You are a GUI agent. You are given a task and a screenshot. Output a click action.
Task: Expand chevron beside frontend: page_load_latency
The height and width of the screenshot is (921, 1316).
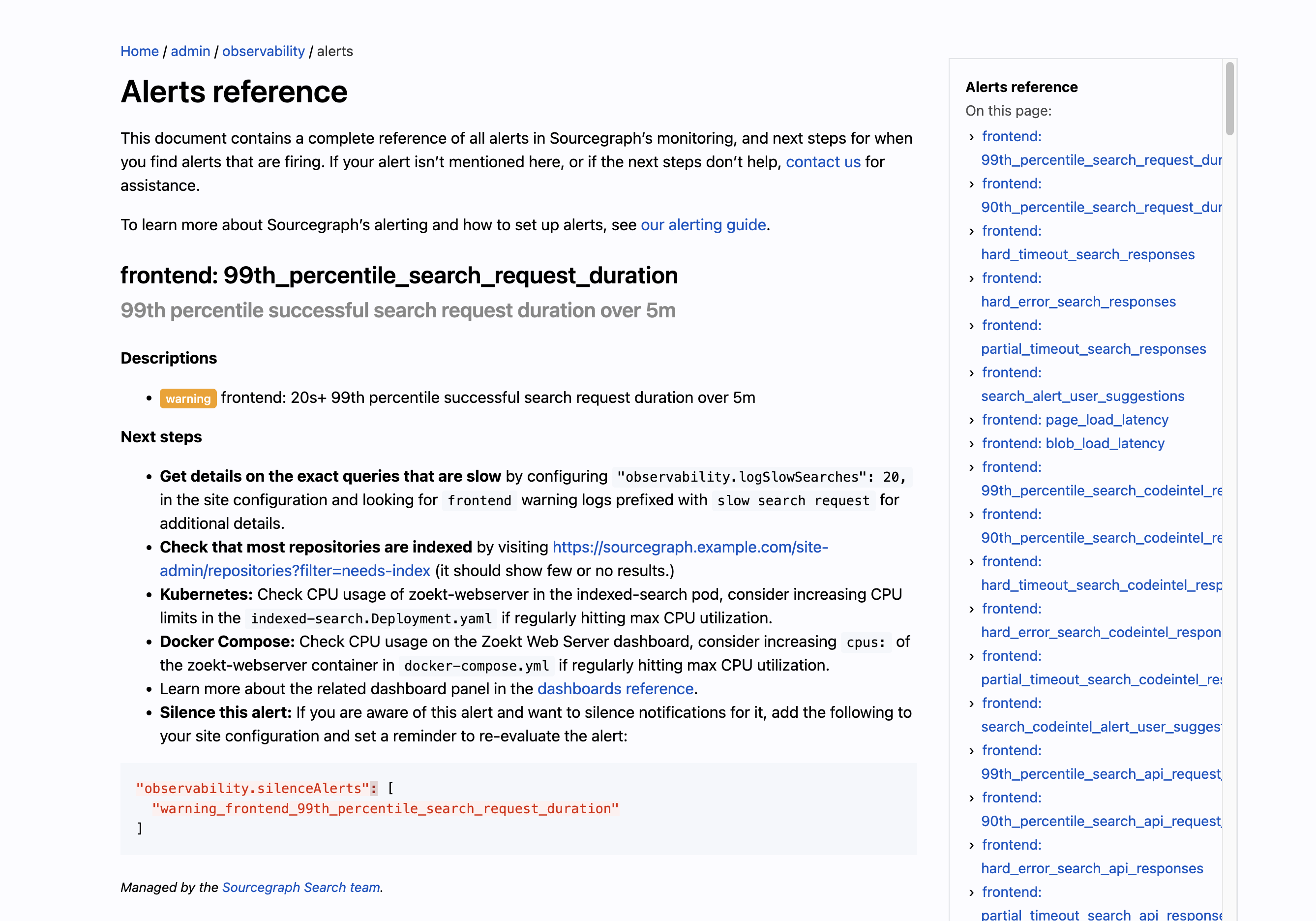point(971,420)
